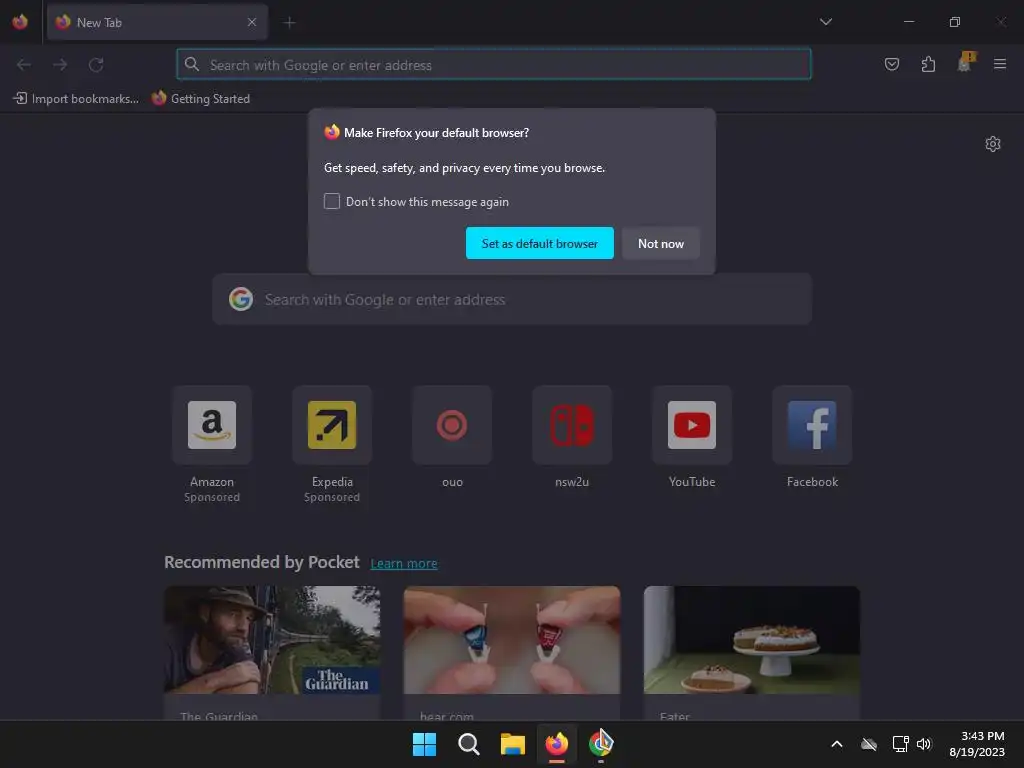Click the OneDrive cloud tray icon

[869, 744]
